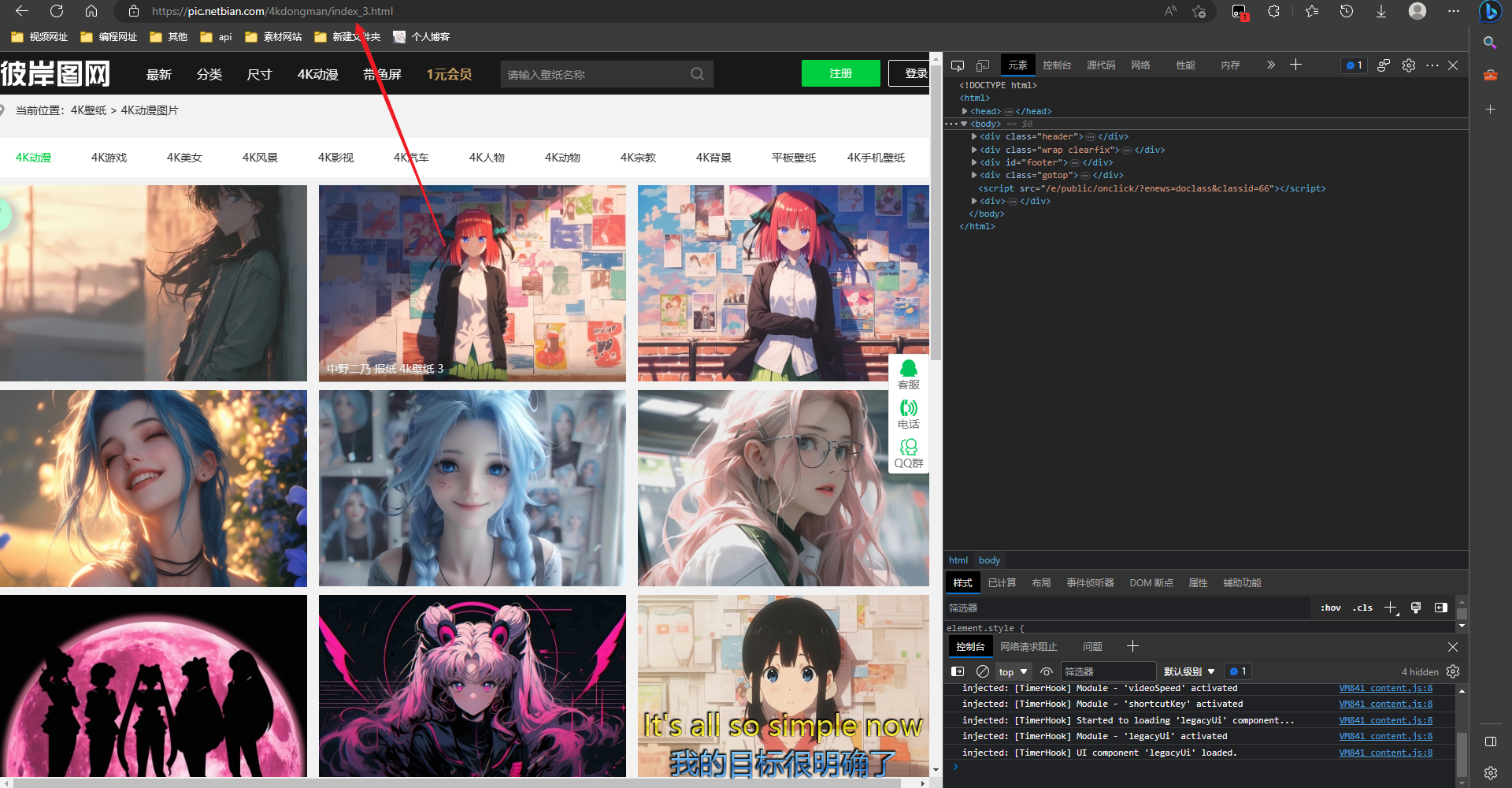Submit wallpaper search with magnifier icon
The width and height of the screenshot is (1512, 788).
point(698,74)
